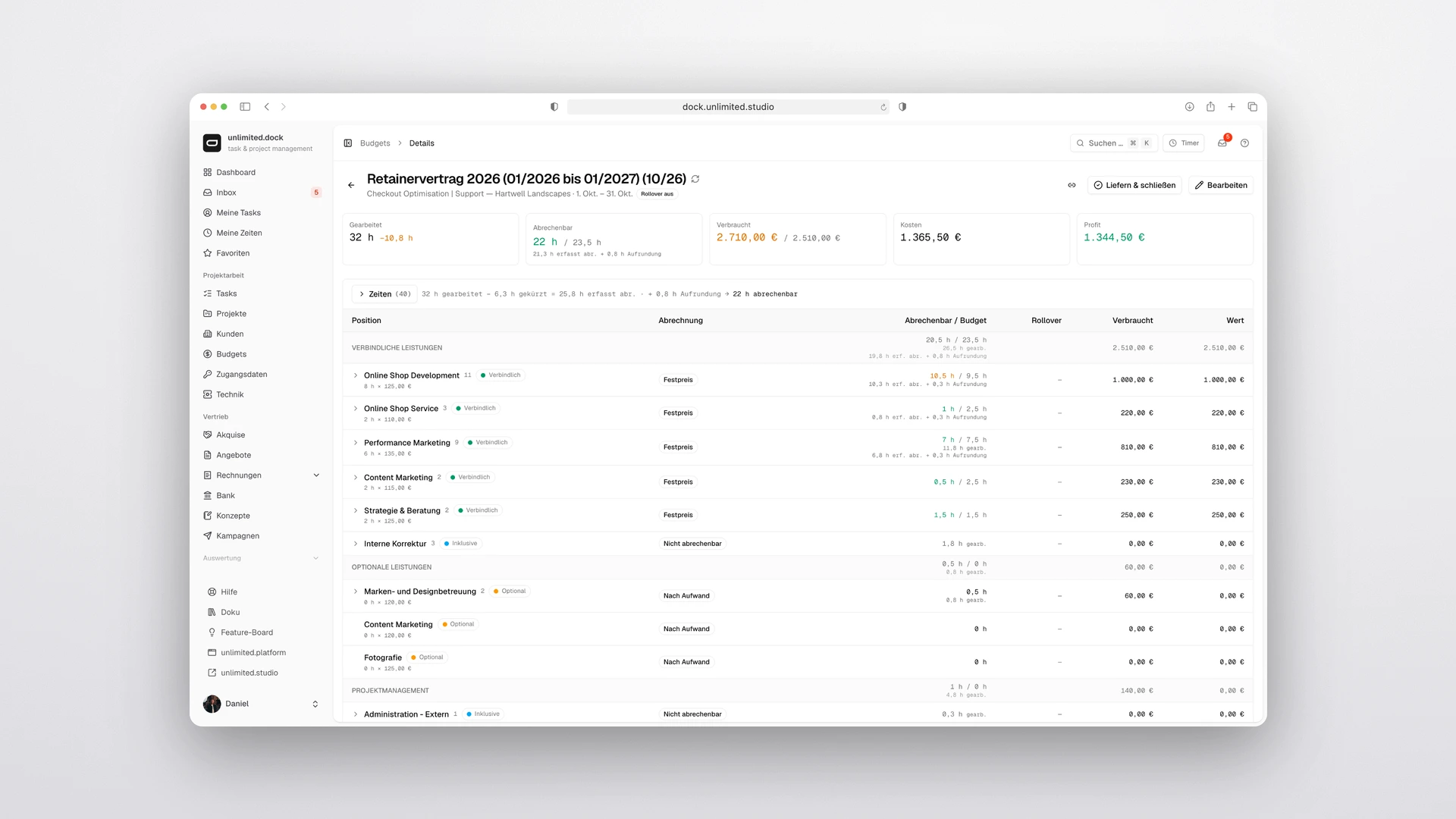Start the Timer button
The height and width of the screenshot is (819, 1456).
1183,143
